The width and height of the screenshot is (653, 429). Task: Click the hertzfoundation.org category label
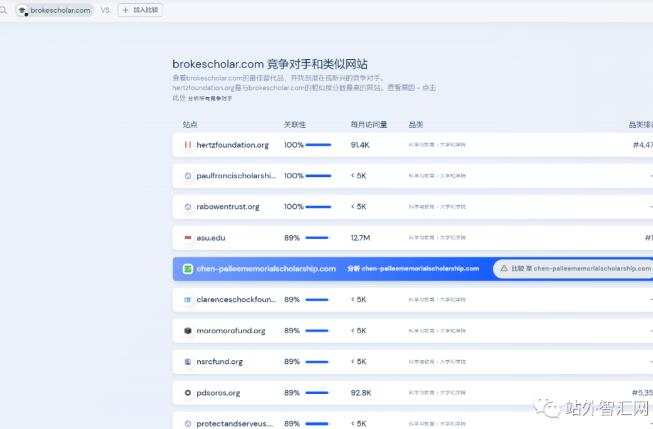pyautogui.click(x=437, y=145)
